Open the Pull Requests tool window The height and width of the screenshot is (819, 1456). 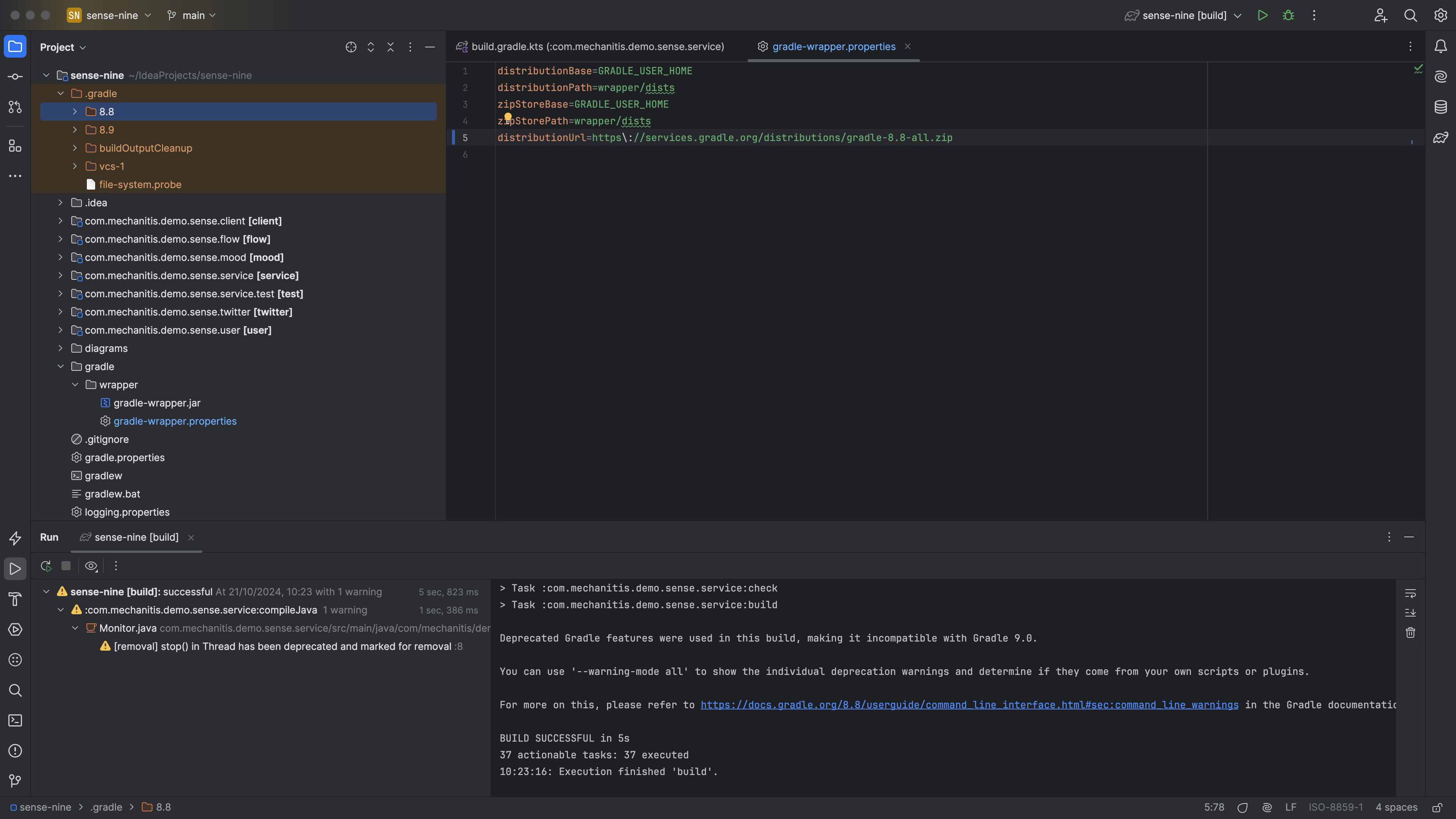tap(15, 107)
